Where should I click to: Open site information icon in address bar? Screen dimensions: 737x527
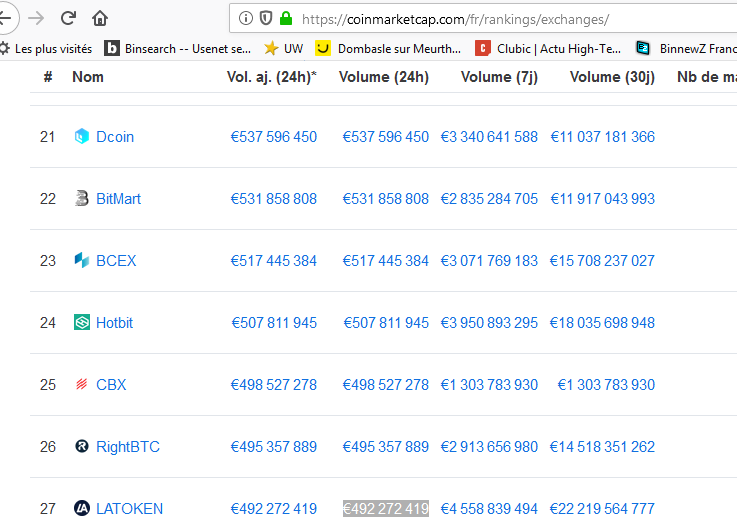pos(246,18)
